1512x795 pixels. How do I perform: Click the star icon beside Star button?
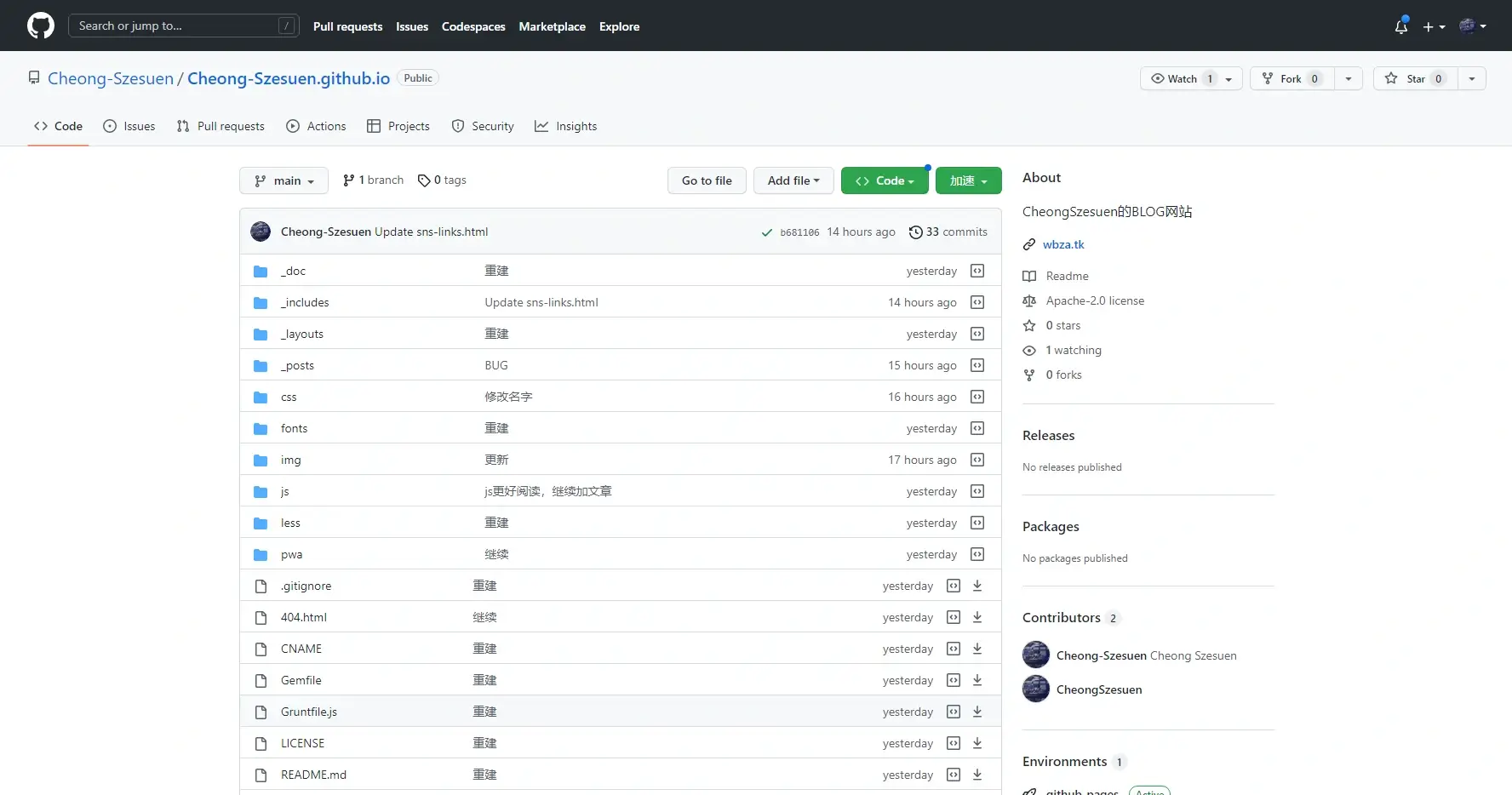1390,78
